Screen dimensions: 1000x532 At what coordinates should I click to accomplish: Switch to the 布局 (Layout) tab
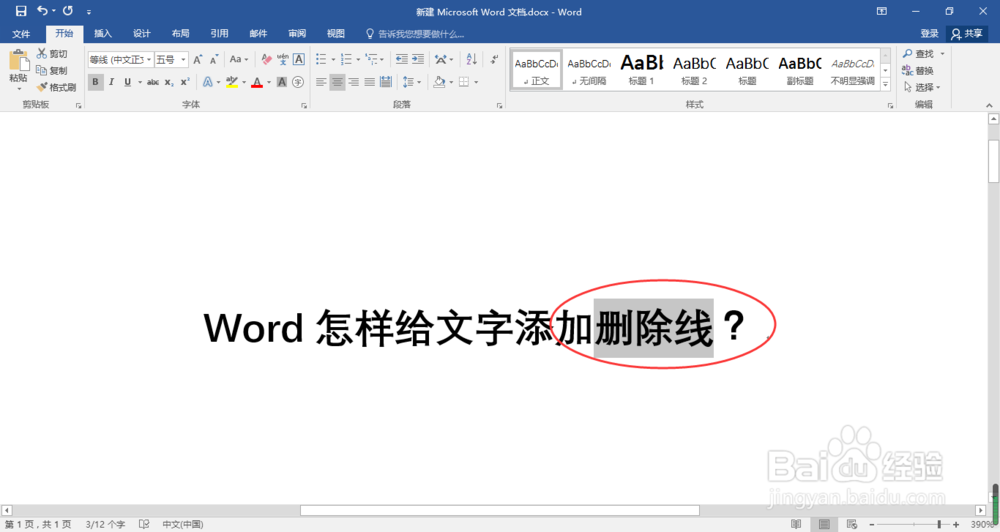click(180, 33)
